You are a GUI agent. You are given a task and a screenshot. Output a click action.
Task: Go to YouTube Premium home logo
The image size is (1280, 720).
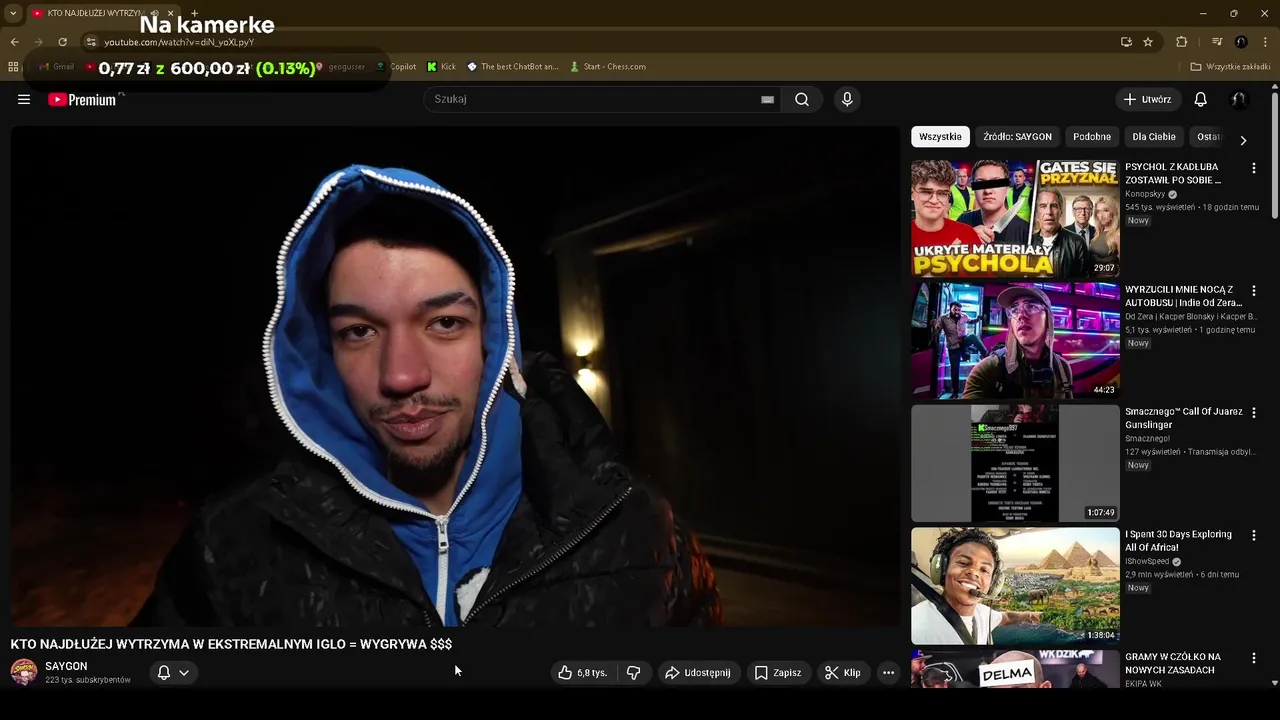(82, 99)
